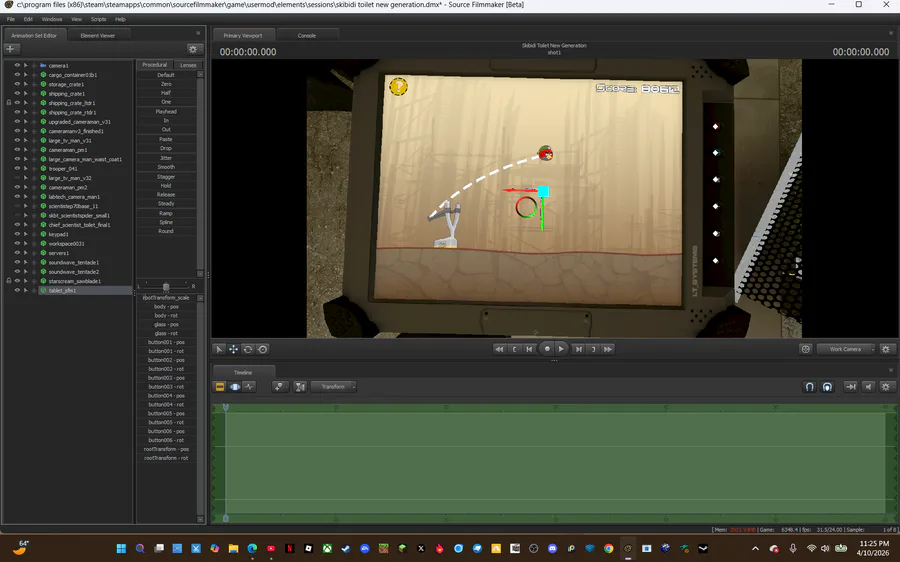Viewport: 900px width, 562px height.
Task: Open the Motion Editor mode
Action: coord(235,387)
